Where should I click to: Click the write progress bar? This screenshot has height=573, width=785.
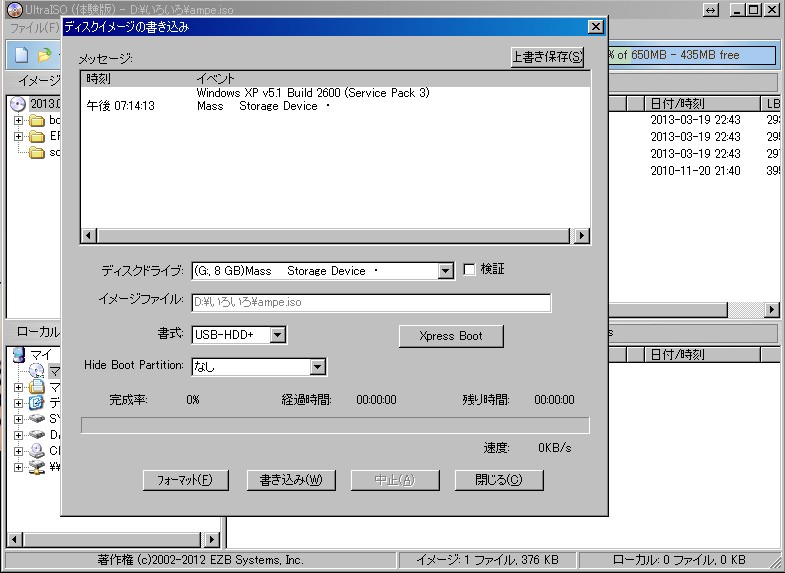click(x=335, y=425)
